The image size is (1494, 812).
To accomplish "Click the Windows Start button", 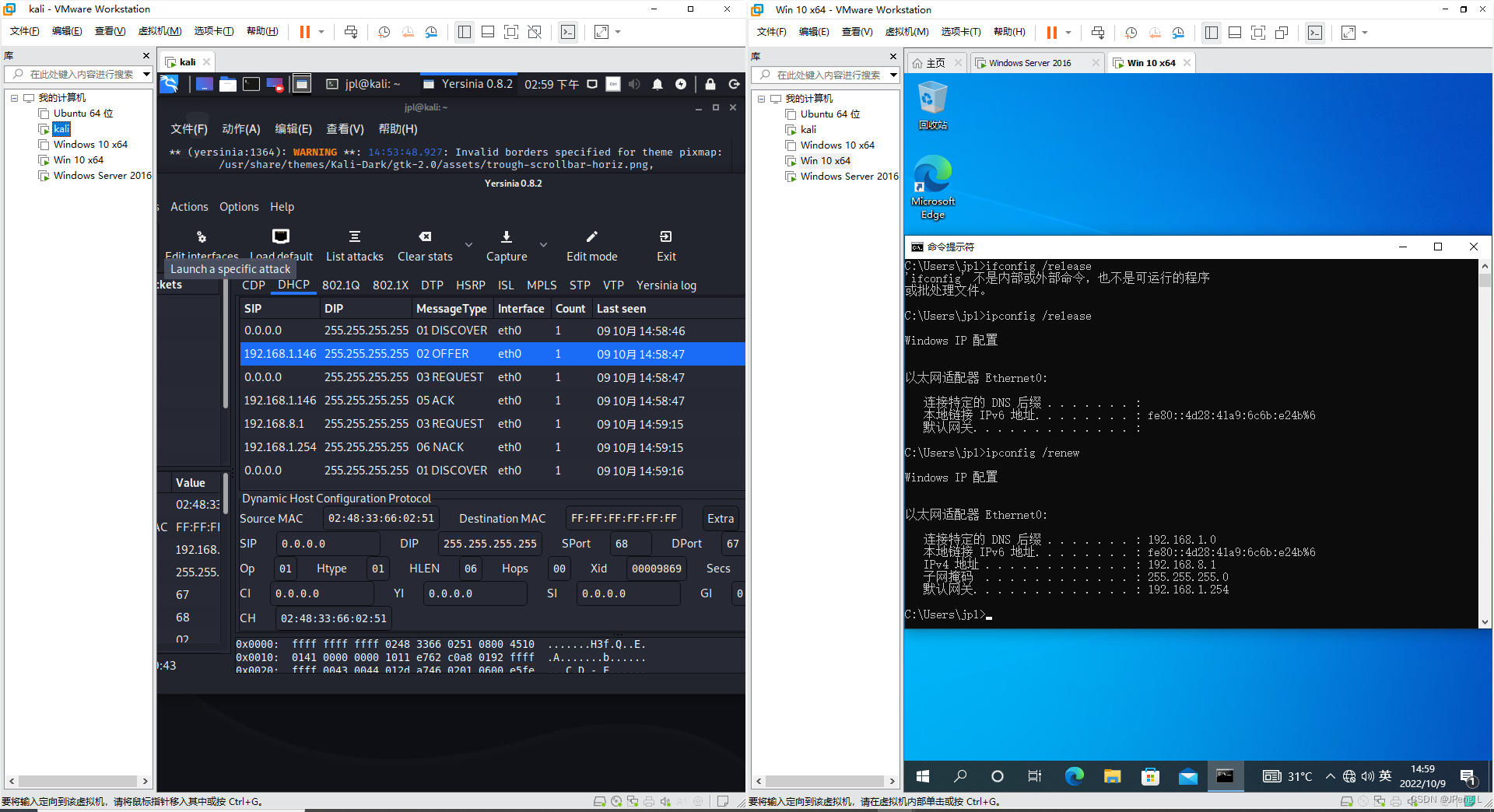I will point(923,776).
